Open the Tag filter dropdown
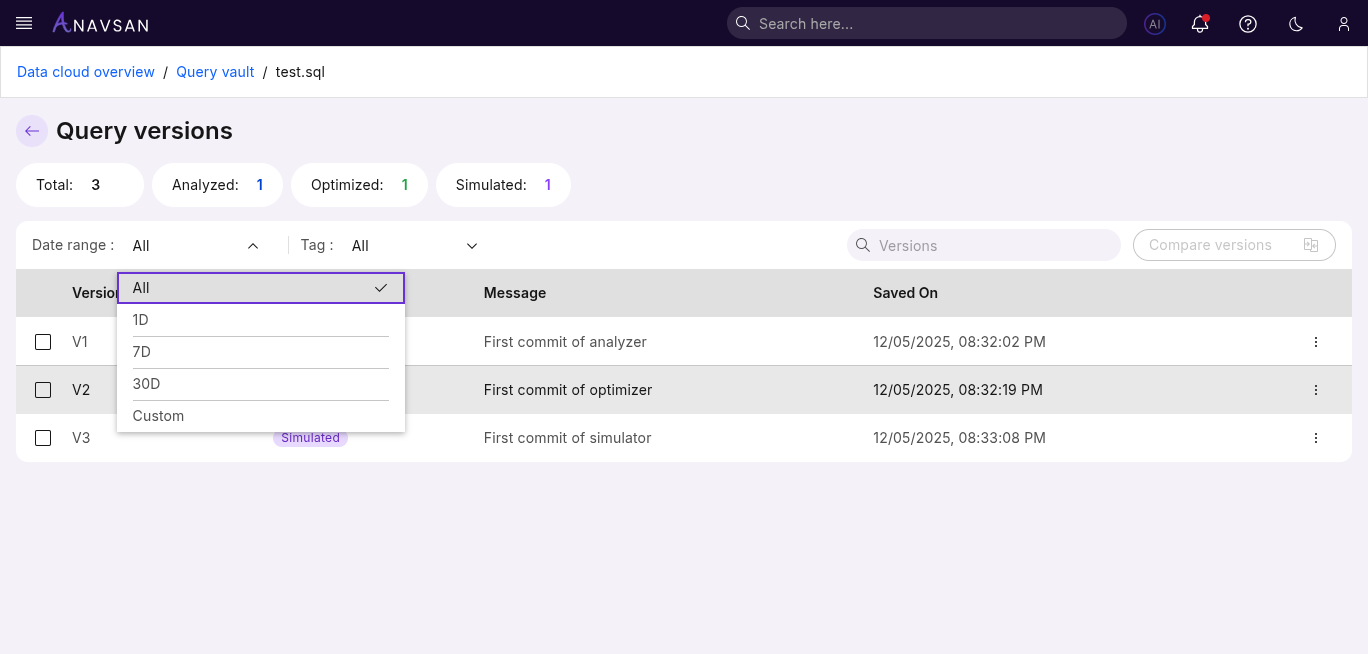 click(x=471, y=245)
